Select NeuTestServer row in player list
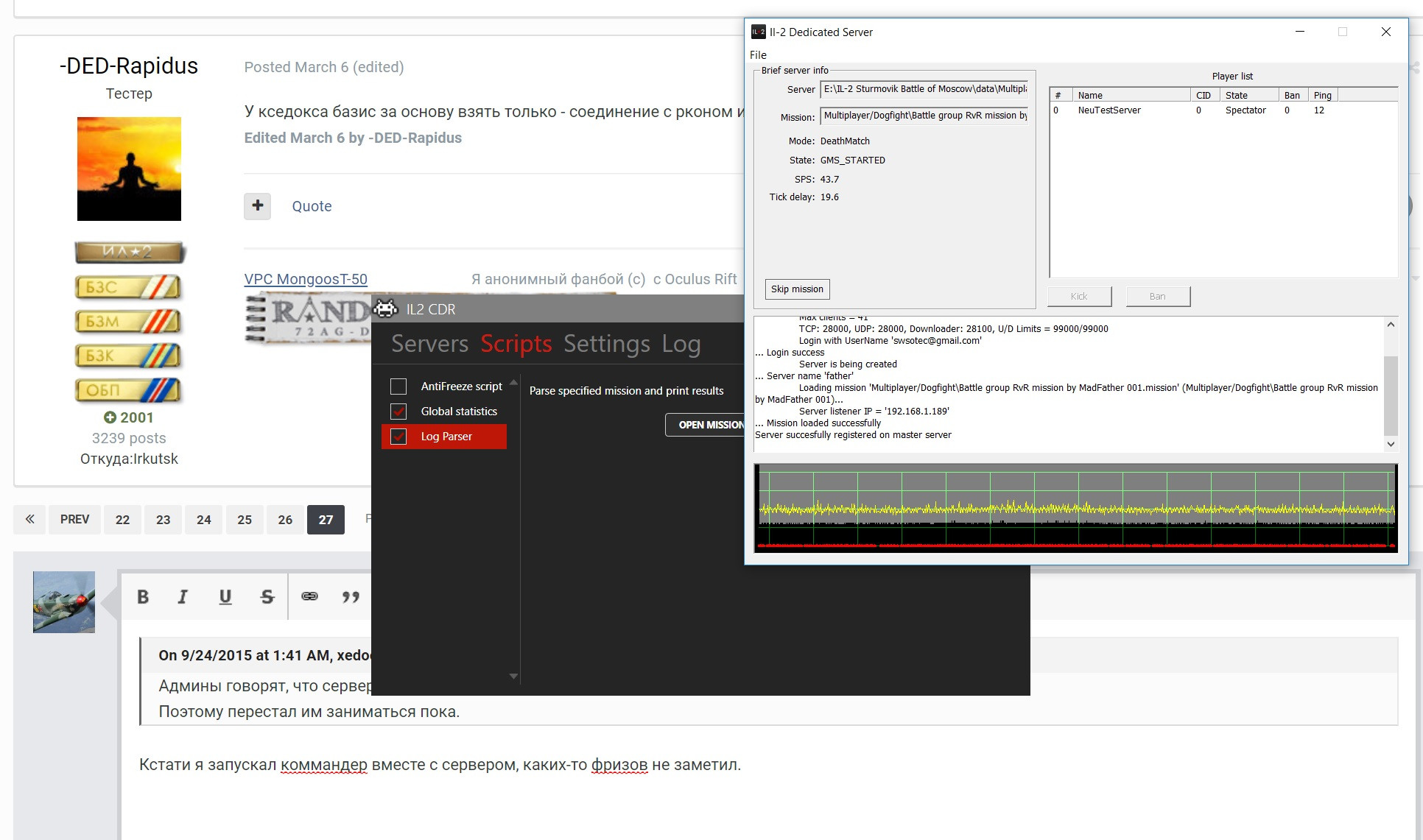This screenshot has height=840, width=1423. 1223,110
